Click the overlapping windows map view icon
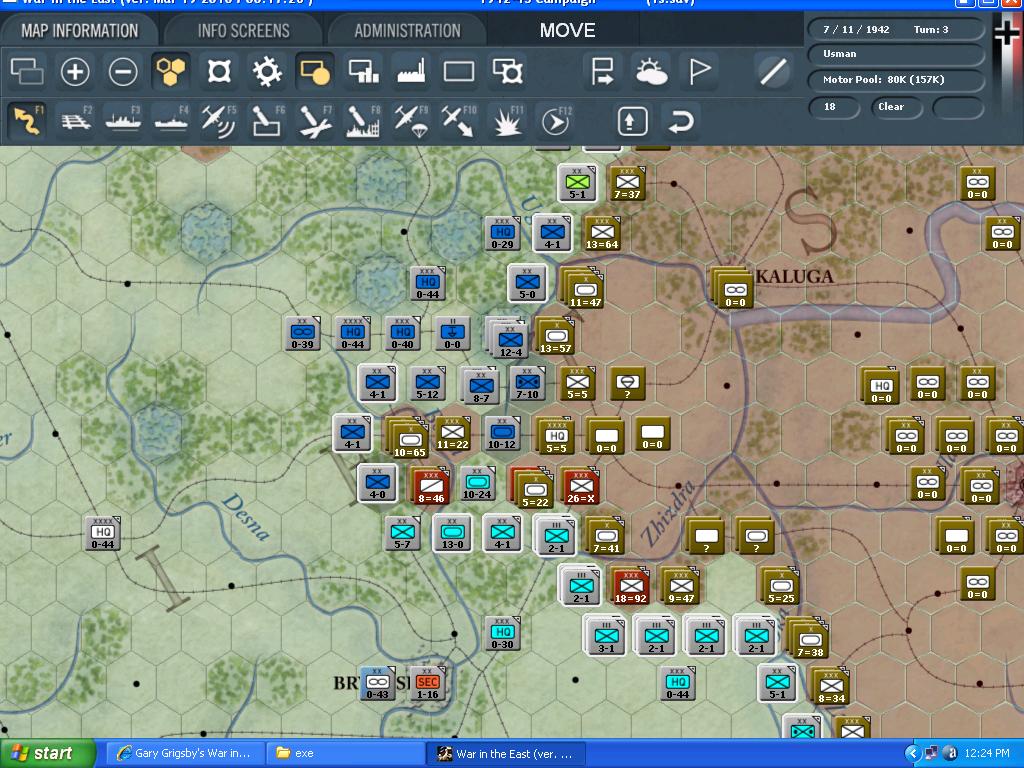The image size is (1024, 768). [27, 71]
